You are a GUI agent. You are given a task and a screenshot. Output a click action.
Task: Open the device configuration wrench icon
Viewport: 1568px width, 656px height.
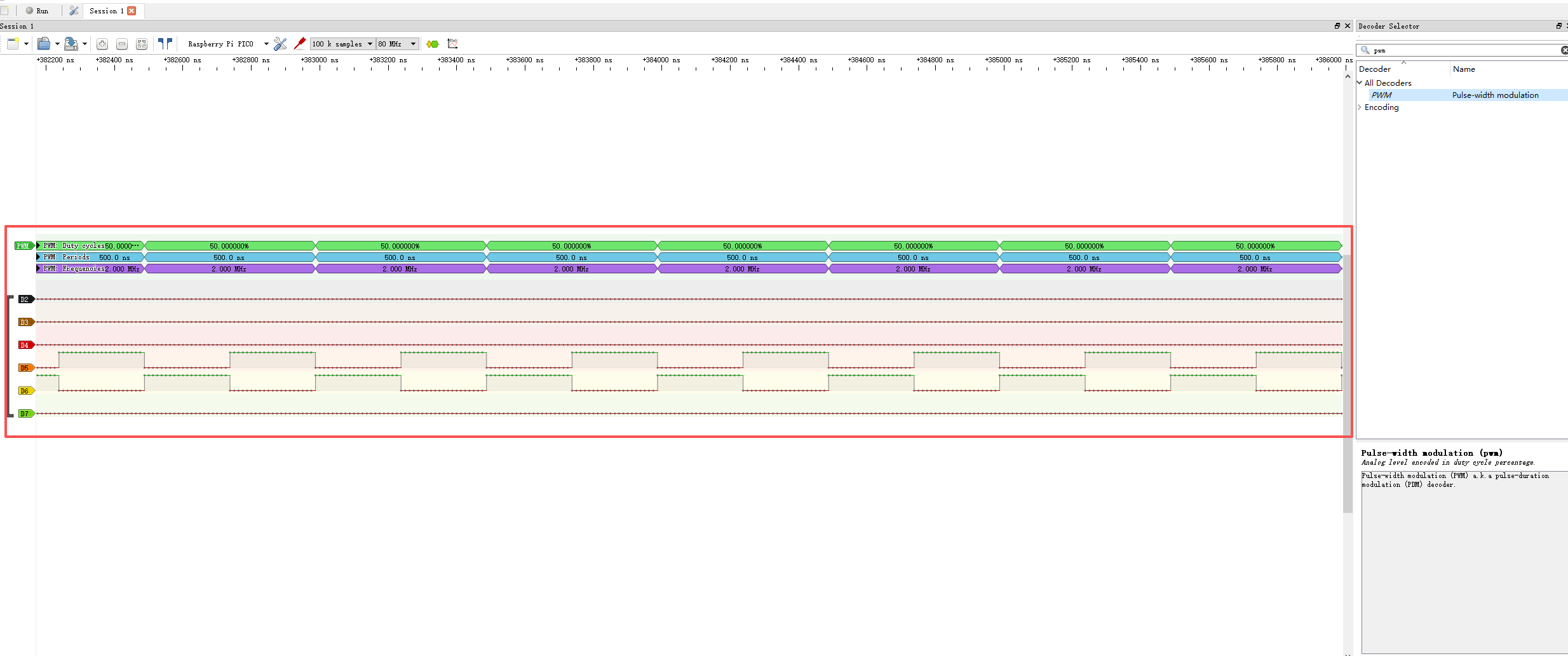pos(280,44)
